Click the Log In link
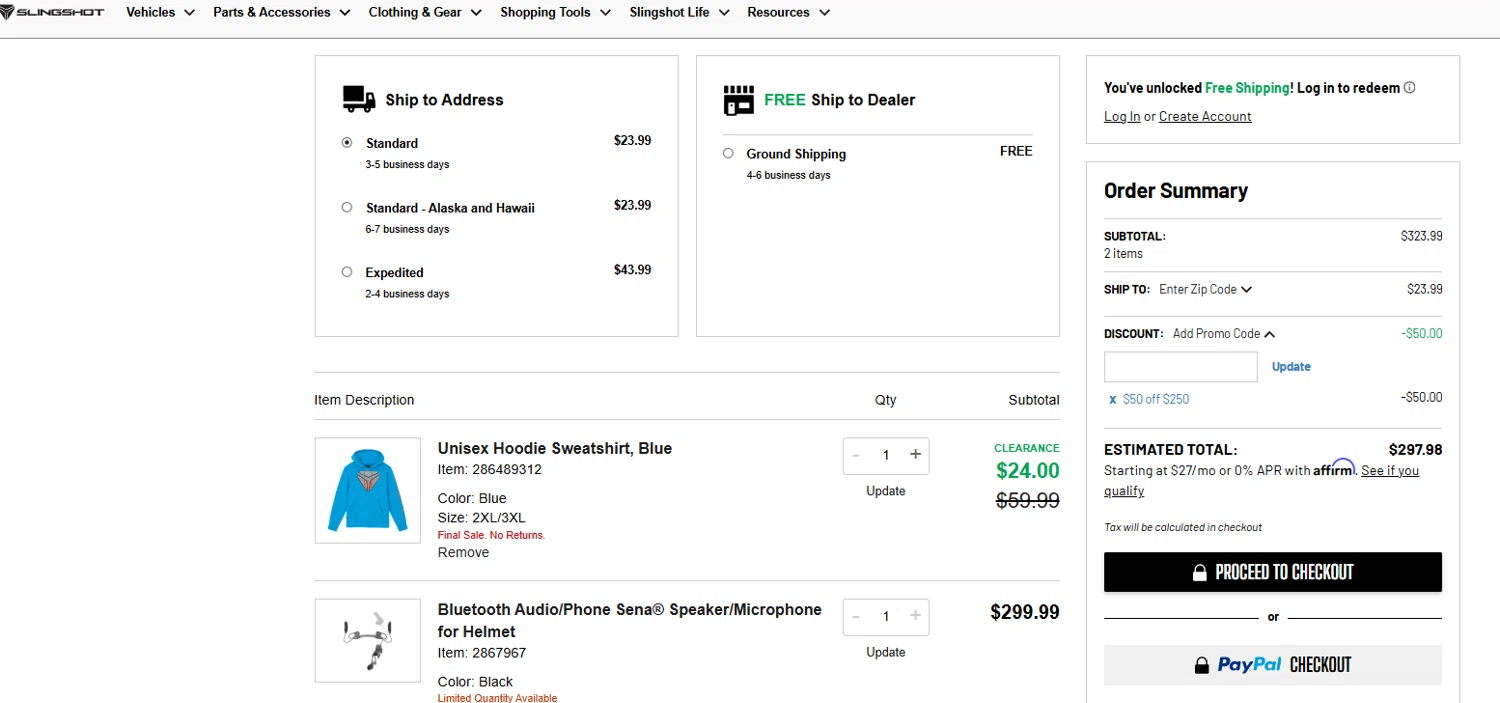This screenshot has height=703, width=1500. tap(1122, 116)
